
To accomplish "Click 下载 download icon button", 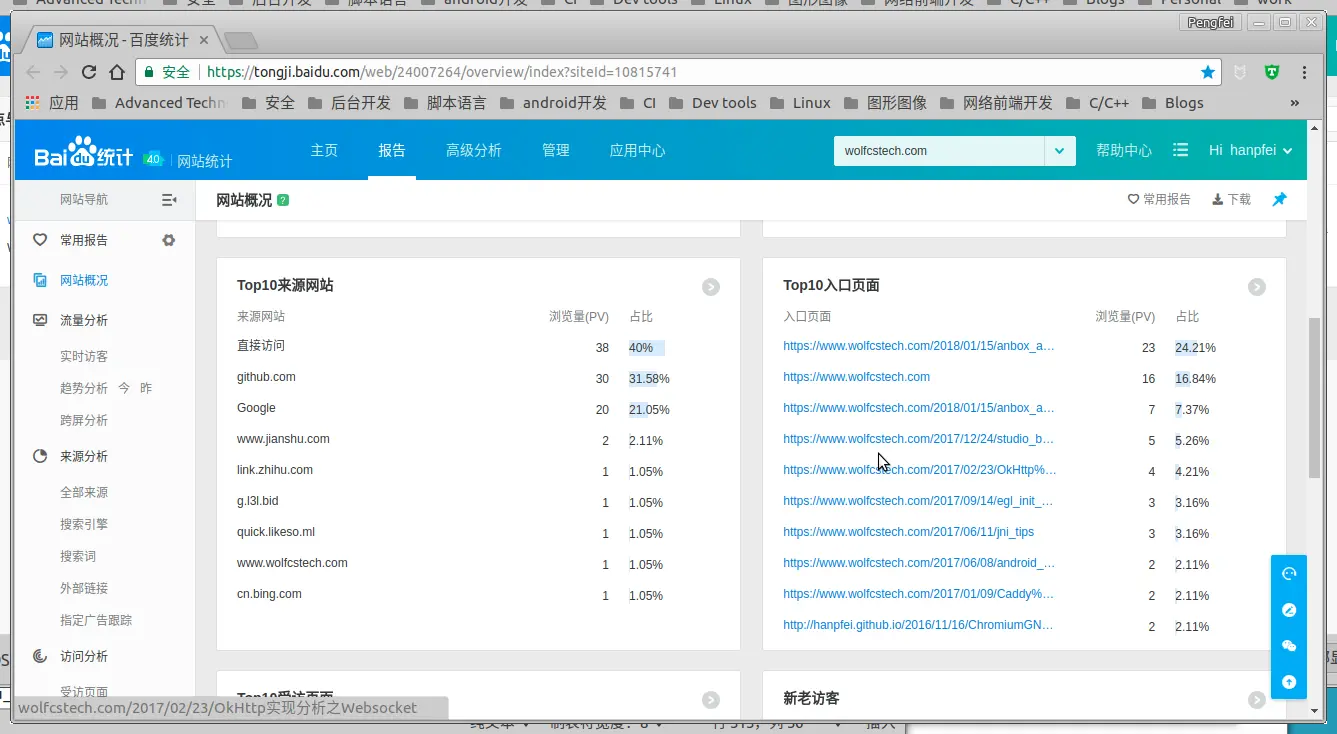I will coord(1231,199).
